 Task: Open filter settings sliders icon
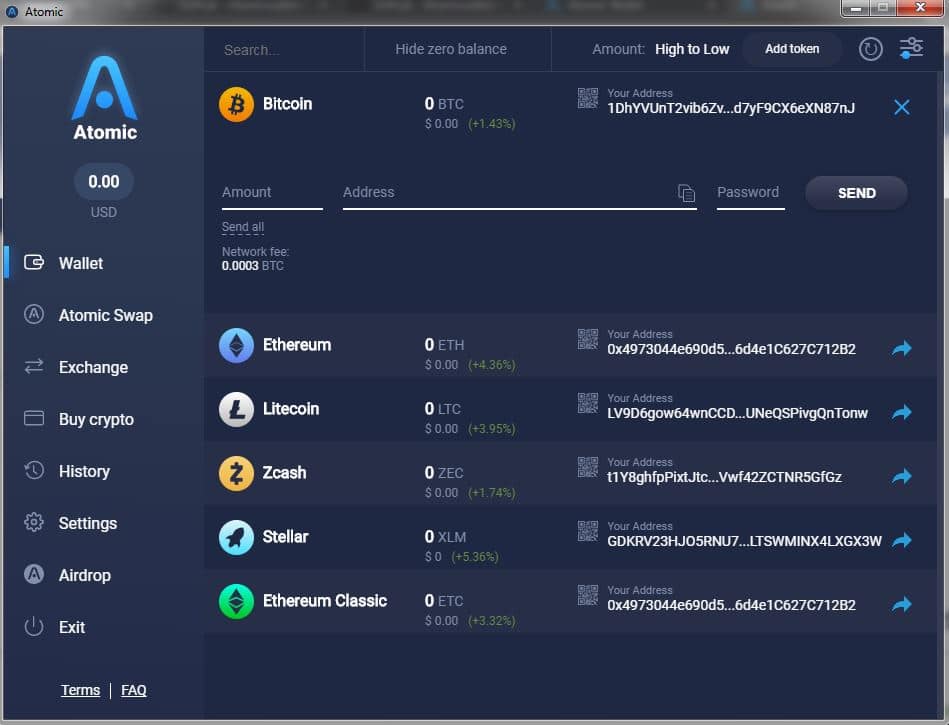(x=911, y=48)
